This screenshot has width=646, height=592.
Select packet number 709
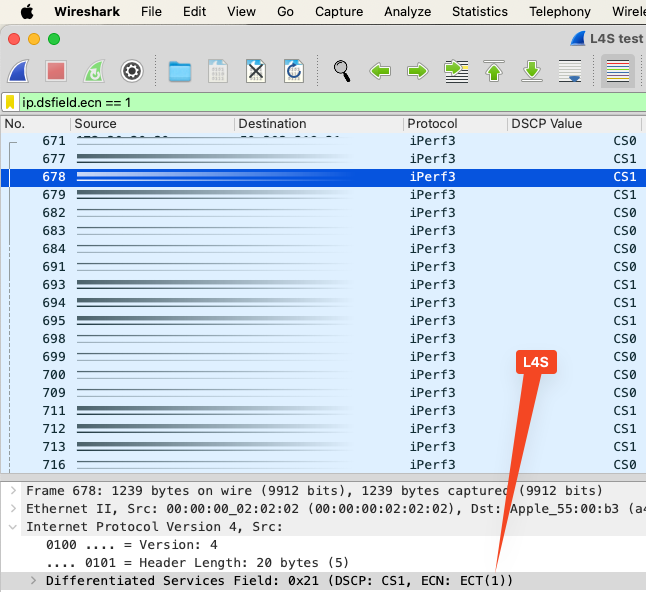323,393
